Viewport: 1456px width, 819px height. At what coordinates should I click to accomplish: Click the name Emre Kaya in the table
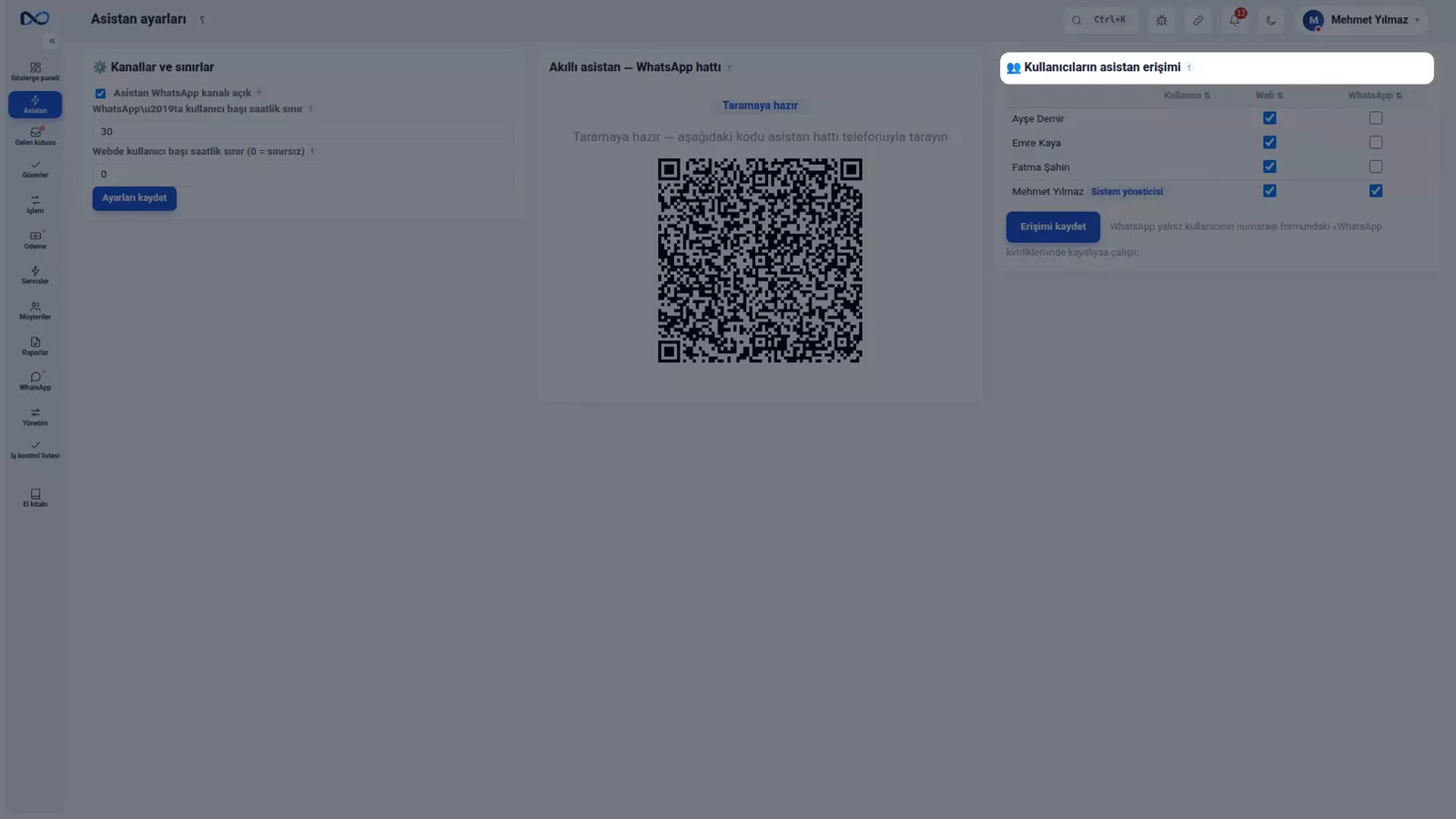(1036, 144)
